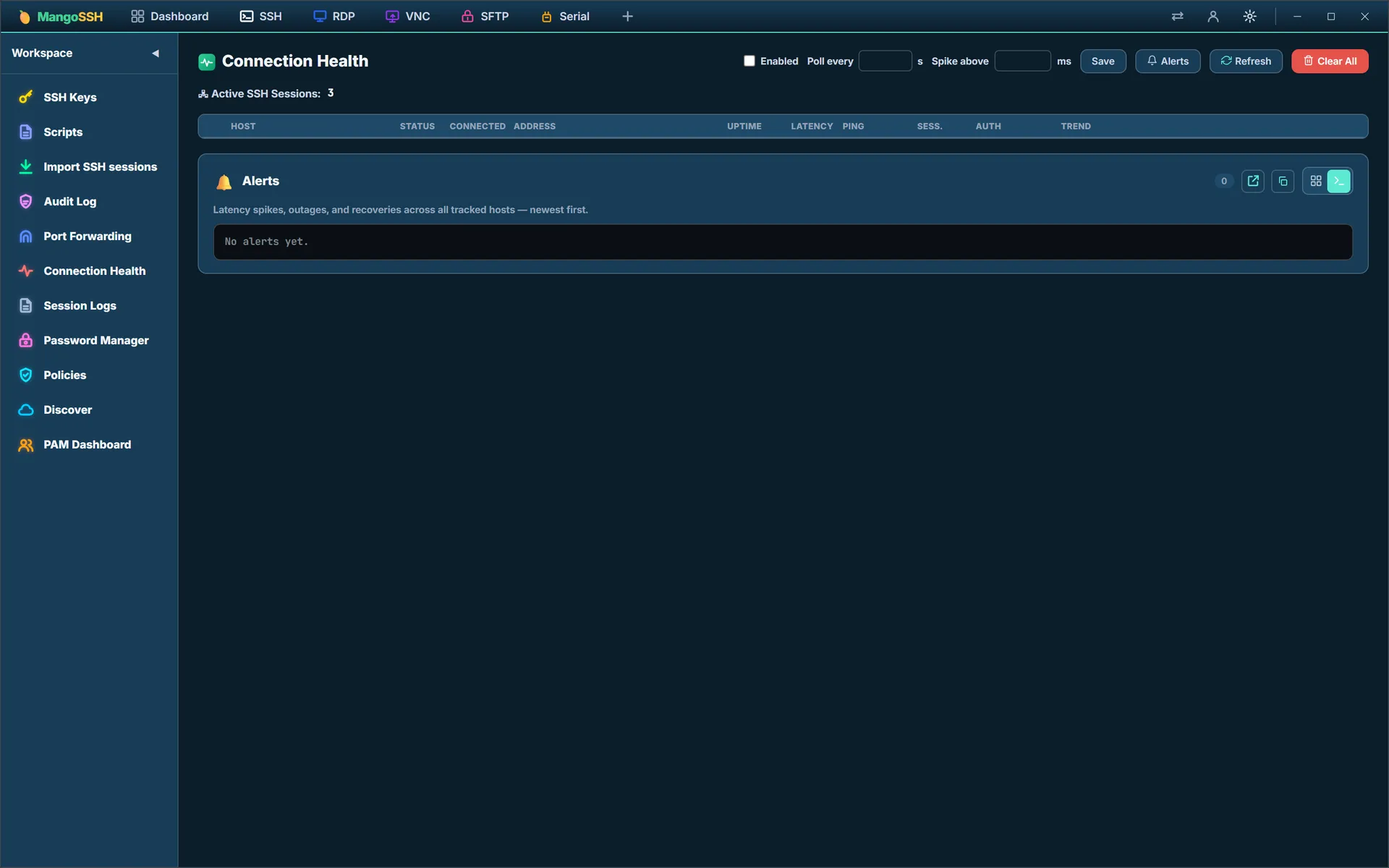Focus the Poll every seconds field
This screenshot has height=868, width=1389.
[x=885, y=61]
